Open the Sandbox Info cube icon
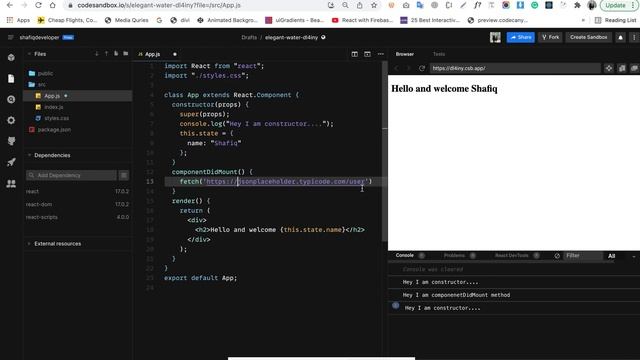Screen dimensions: 640x360 click(x=11, y=58)
